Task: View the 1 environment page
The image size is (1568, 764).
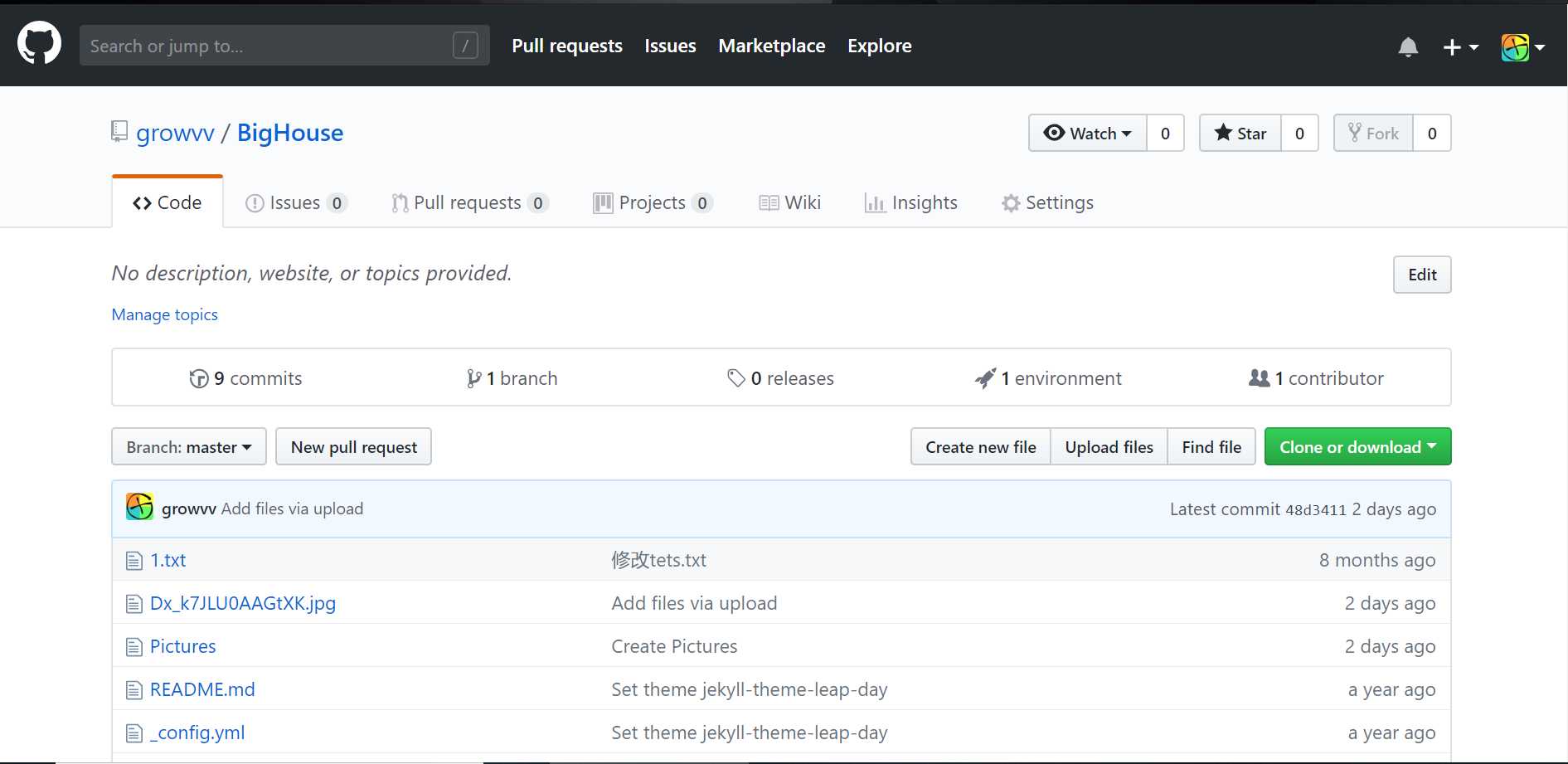Action: [1048, 378]
